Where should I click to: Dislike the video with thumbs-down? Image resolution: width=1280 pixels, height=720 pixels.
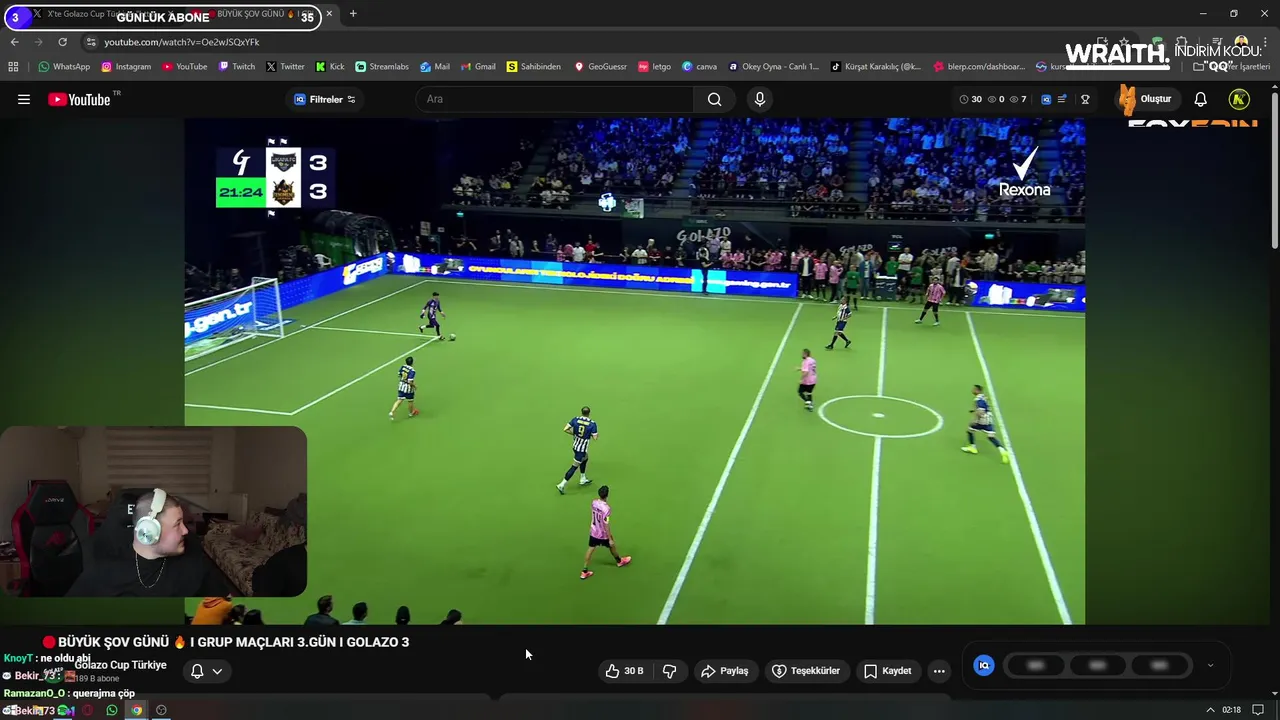670,671
